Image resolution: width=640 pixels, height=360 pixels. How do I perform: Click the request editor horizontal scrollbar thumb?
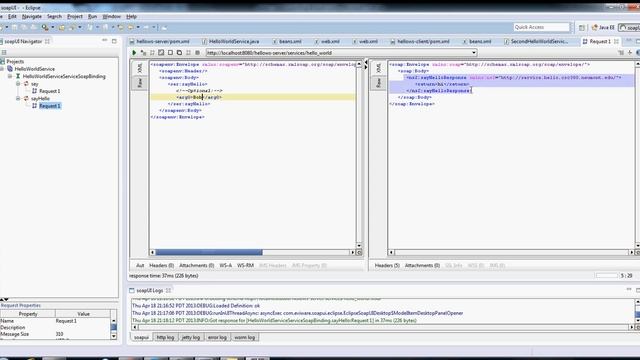coord(209,252)
